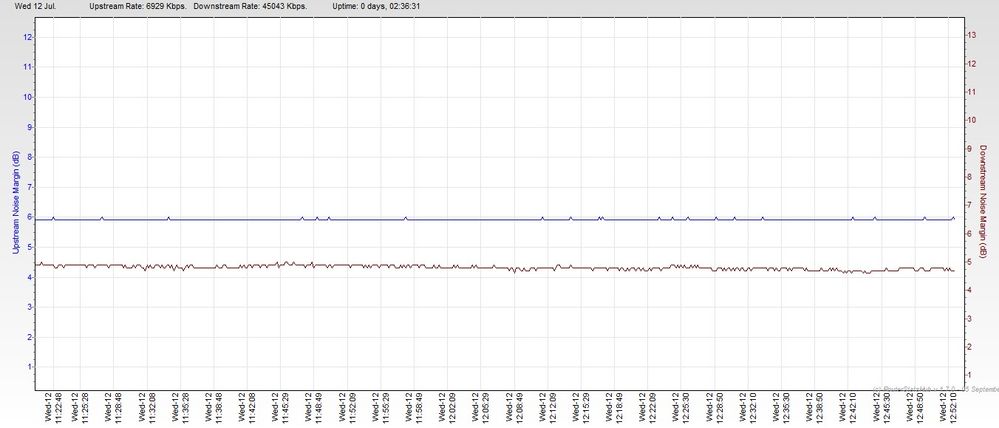Click the 8 tick on Upstream axis
999x428 pixels.
pos(29,157)
